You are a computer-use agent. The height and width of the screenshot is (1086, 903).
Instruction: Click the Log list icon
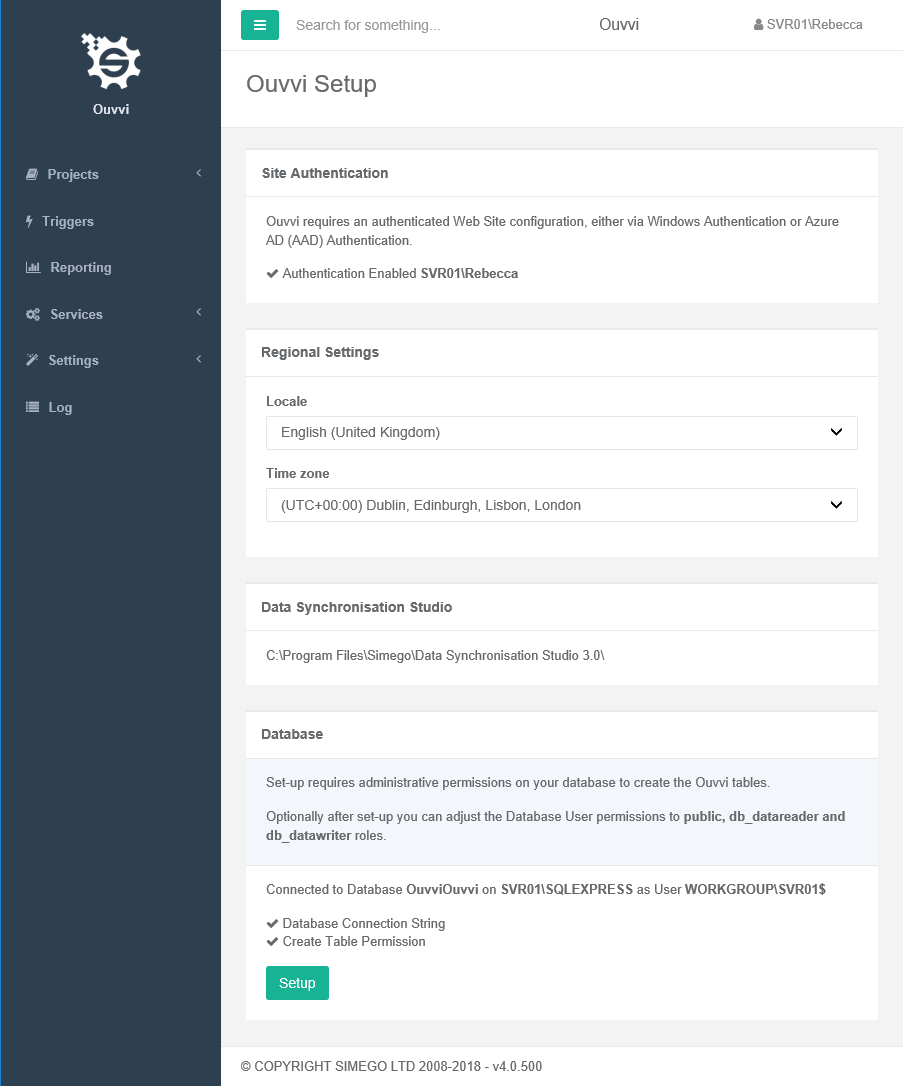coord(32,407)
